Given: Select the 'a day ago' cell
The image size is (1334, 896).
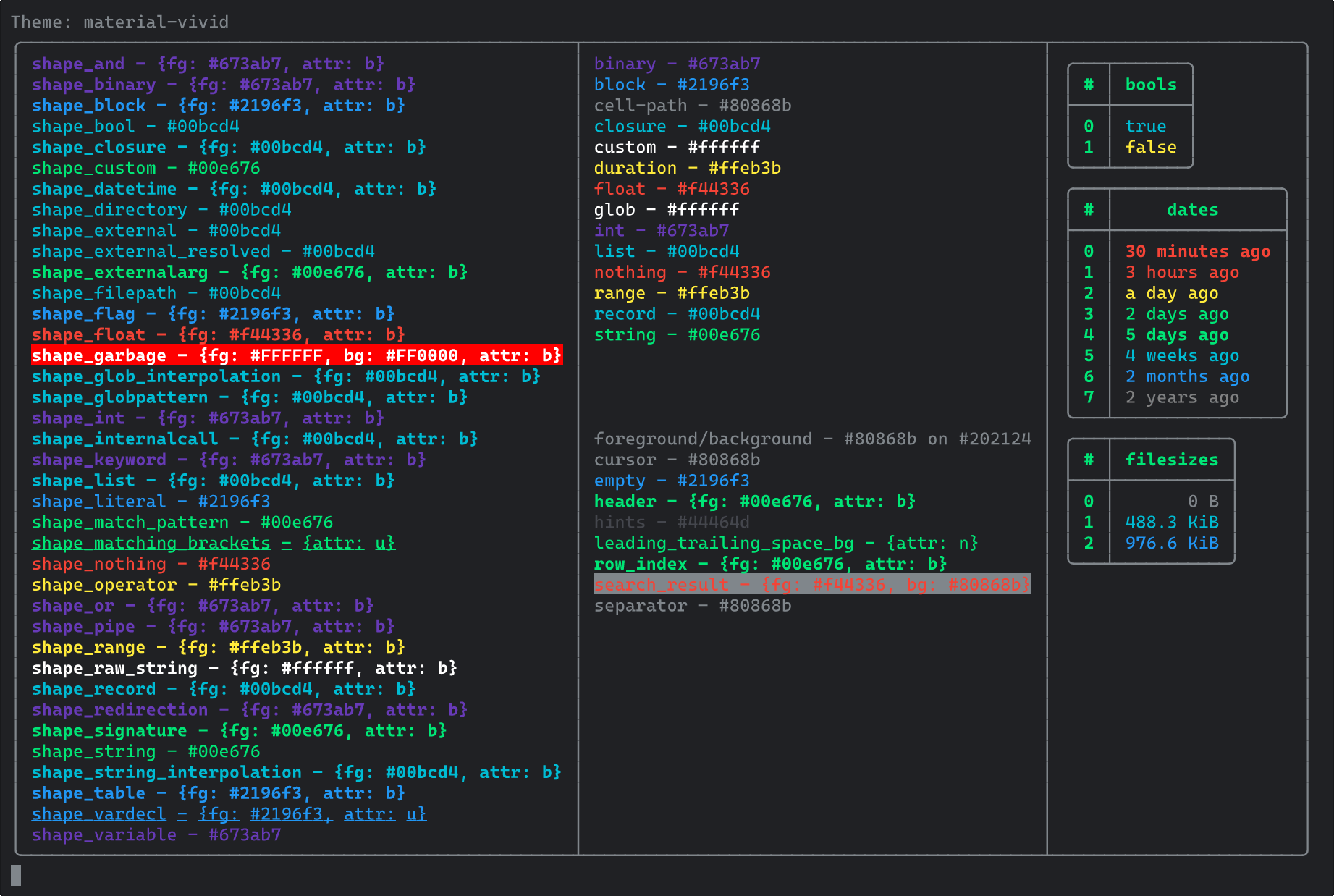Looking at the screenshot, I should (1172, 293).
